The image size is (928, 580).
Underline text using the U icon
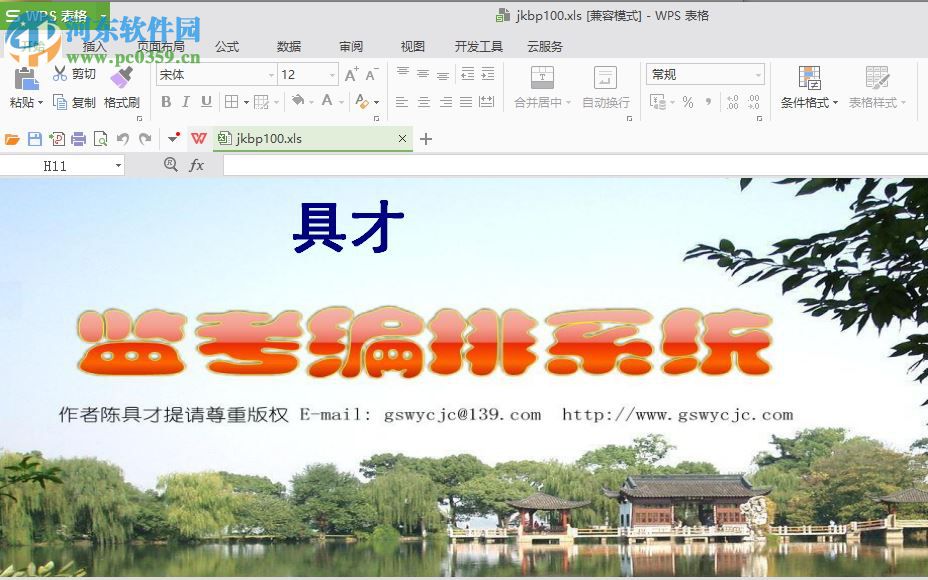(208, 101)
